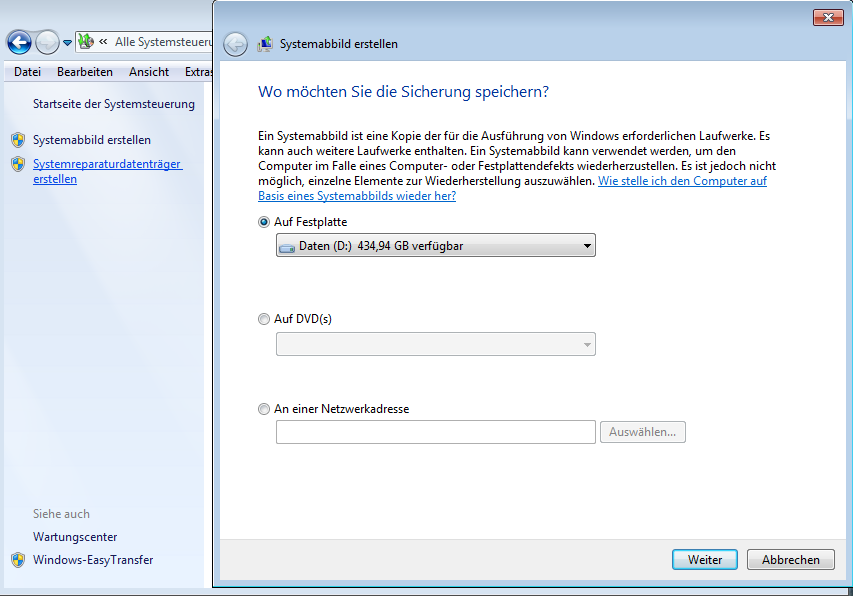Open the Extras menu
853x596 pixels.
click(198, 72)
